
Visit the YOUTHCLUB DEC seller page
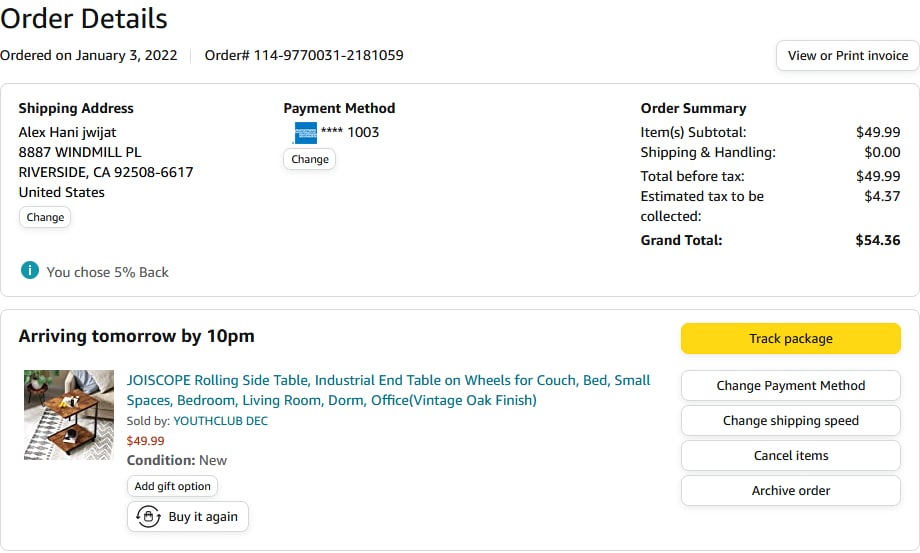click(x=220, y=421)
